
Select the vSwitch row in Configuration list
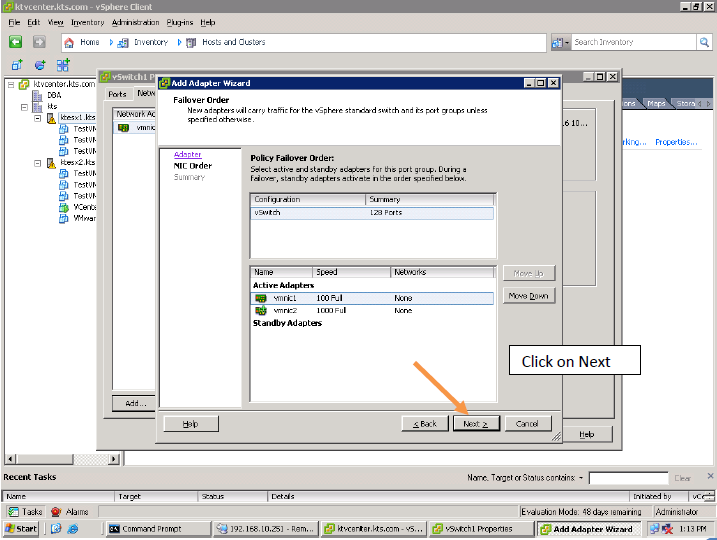[372, 213]
